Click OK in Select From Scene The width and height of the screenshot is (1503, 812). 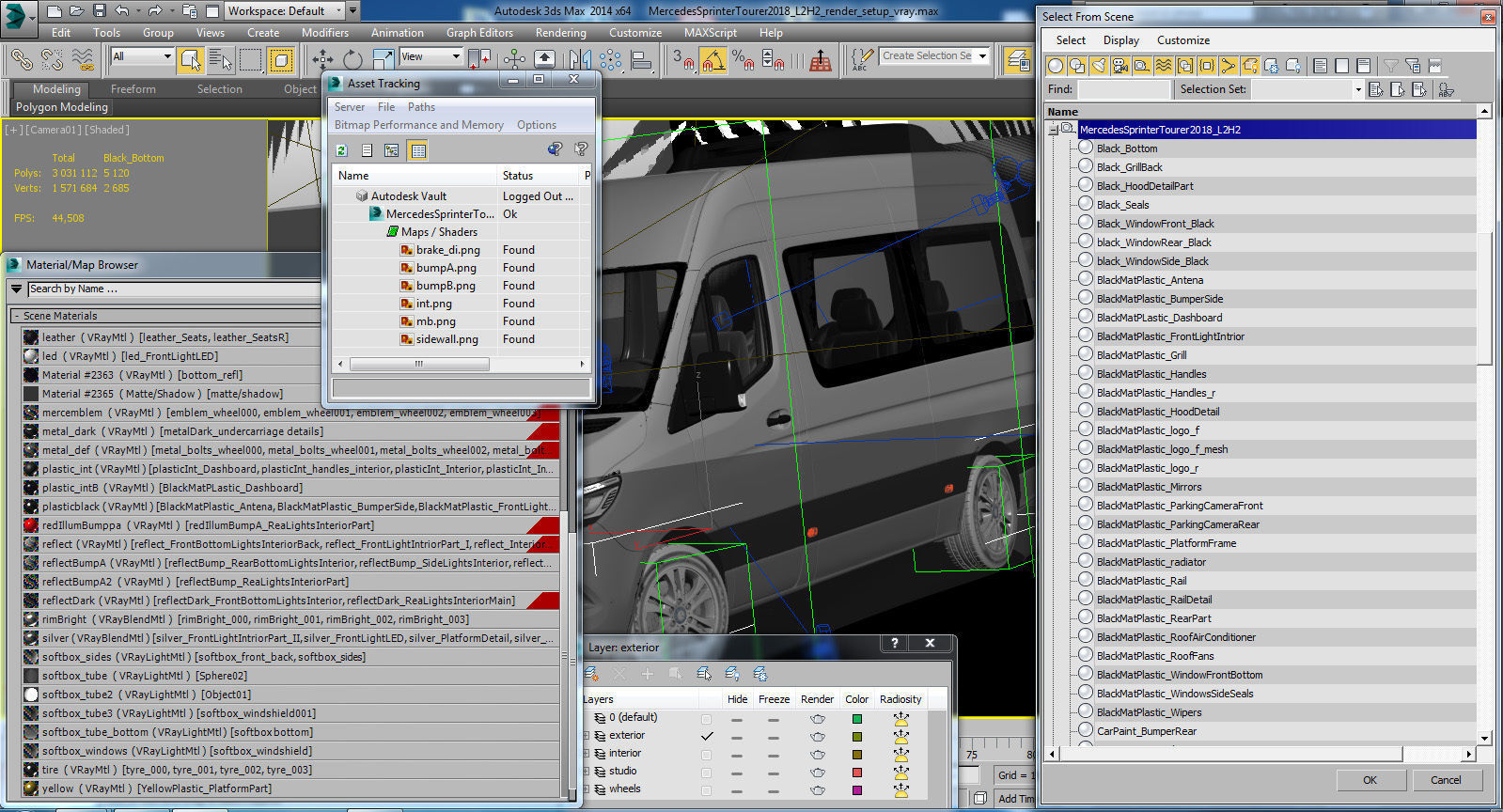1370,780
